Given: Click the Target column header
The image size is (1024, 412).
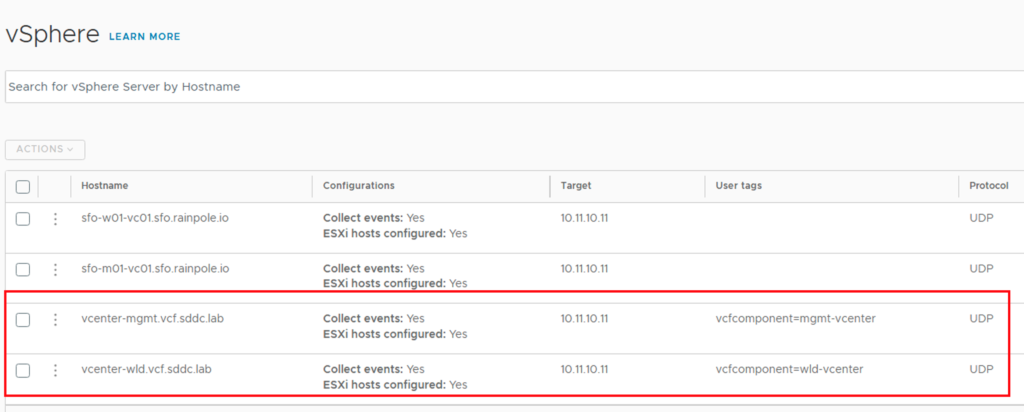Looking at the screenshot, I should (576, 186).
